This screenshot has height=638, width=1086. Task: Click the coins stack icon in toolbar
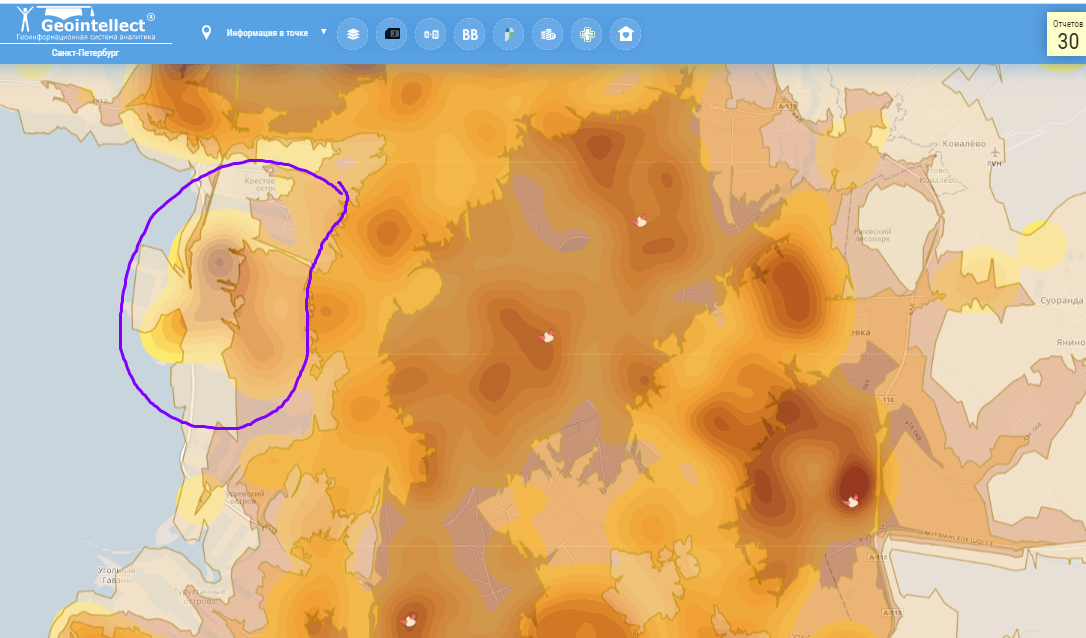coord(548,34)
